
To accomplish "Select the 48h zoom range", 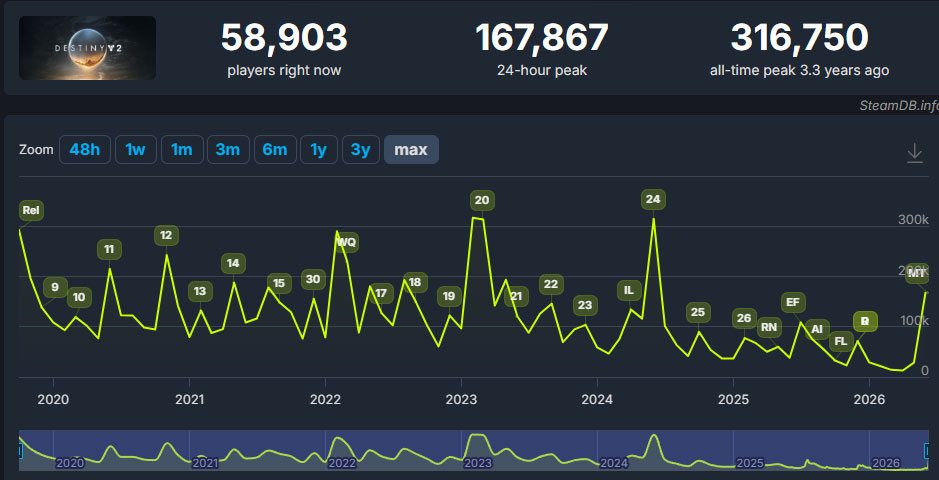I will [x=84, y=150].
